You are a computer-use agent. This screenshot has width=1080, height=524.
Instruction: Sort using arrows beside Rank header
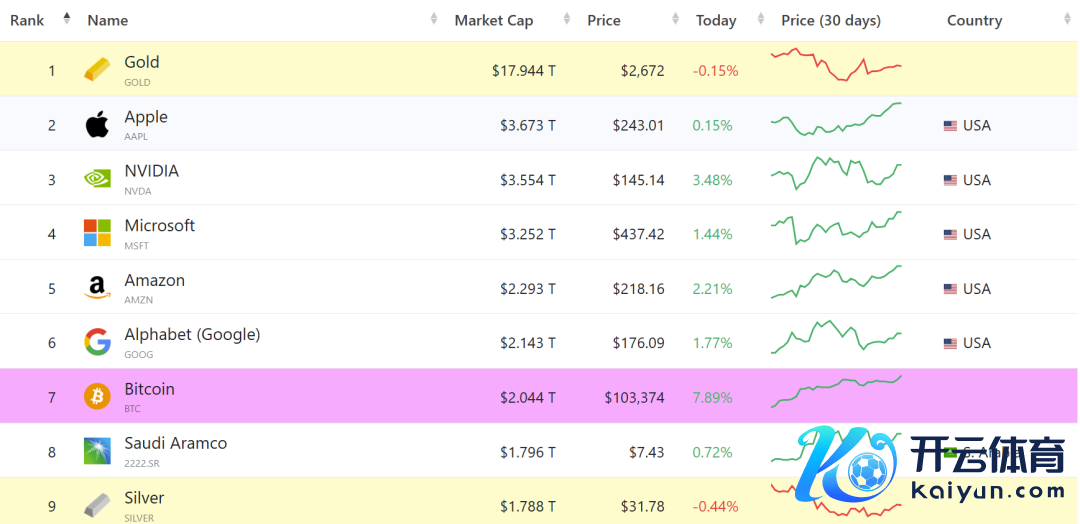click(x=67, y=19)
